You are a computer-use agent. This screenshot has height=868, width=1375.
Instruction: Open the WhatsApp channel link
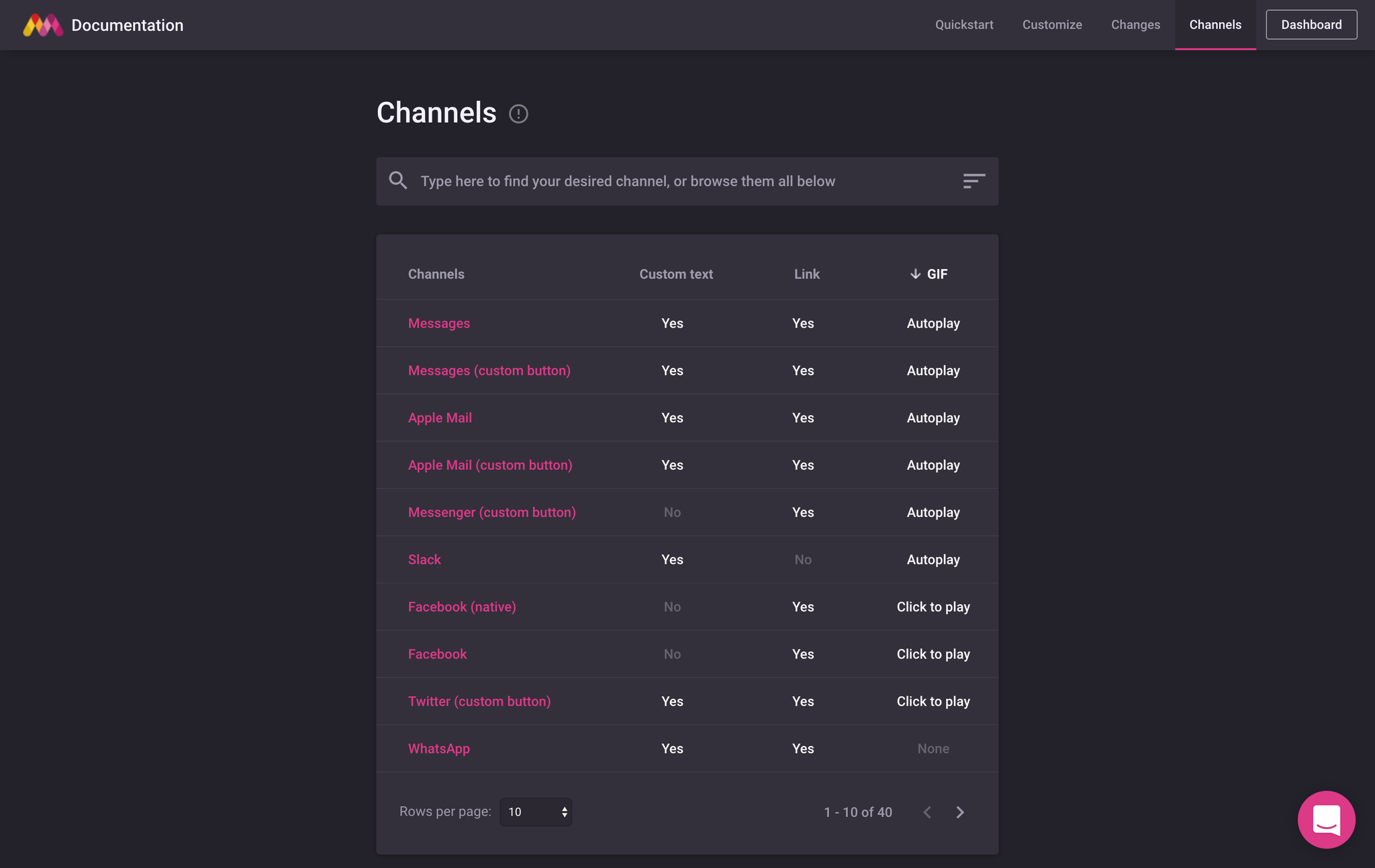point(439,749)
